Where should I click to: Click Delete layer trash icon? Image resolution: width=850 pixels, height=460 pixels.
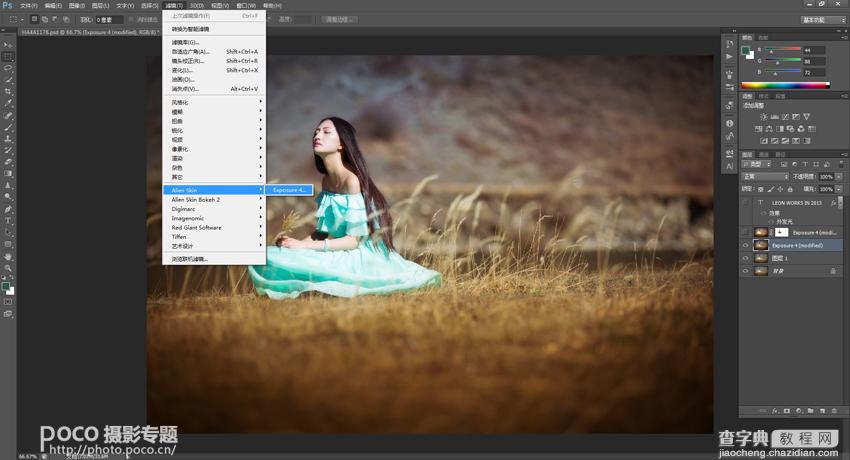click(834, 411)
